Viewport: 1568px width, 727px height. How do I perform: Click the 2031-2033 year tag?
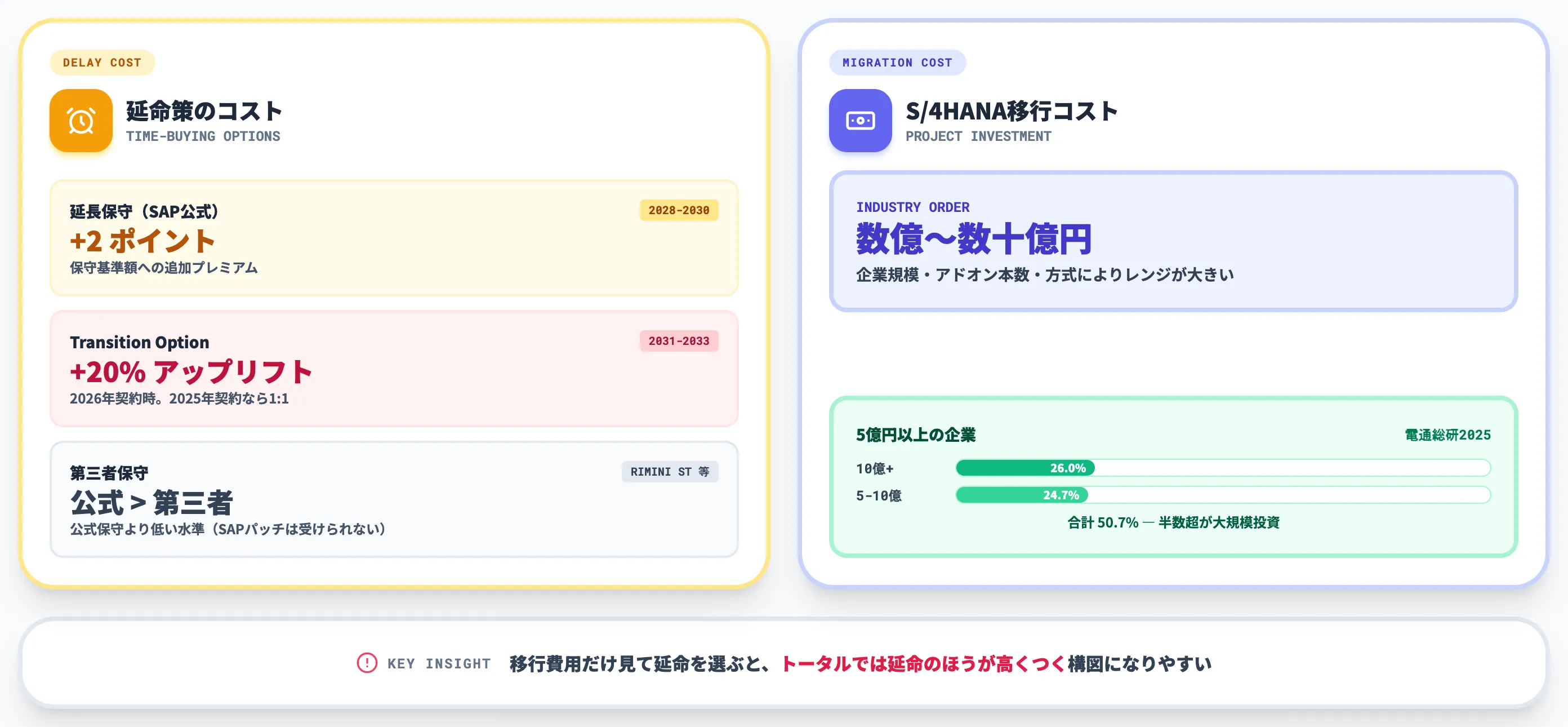pos(679,341)
